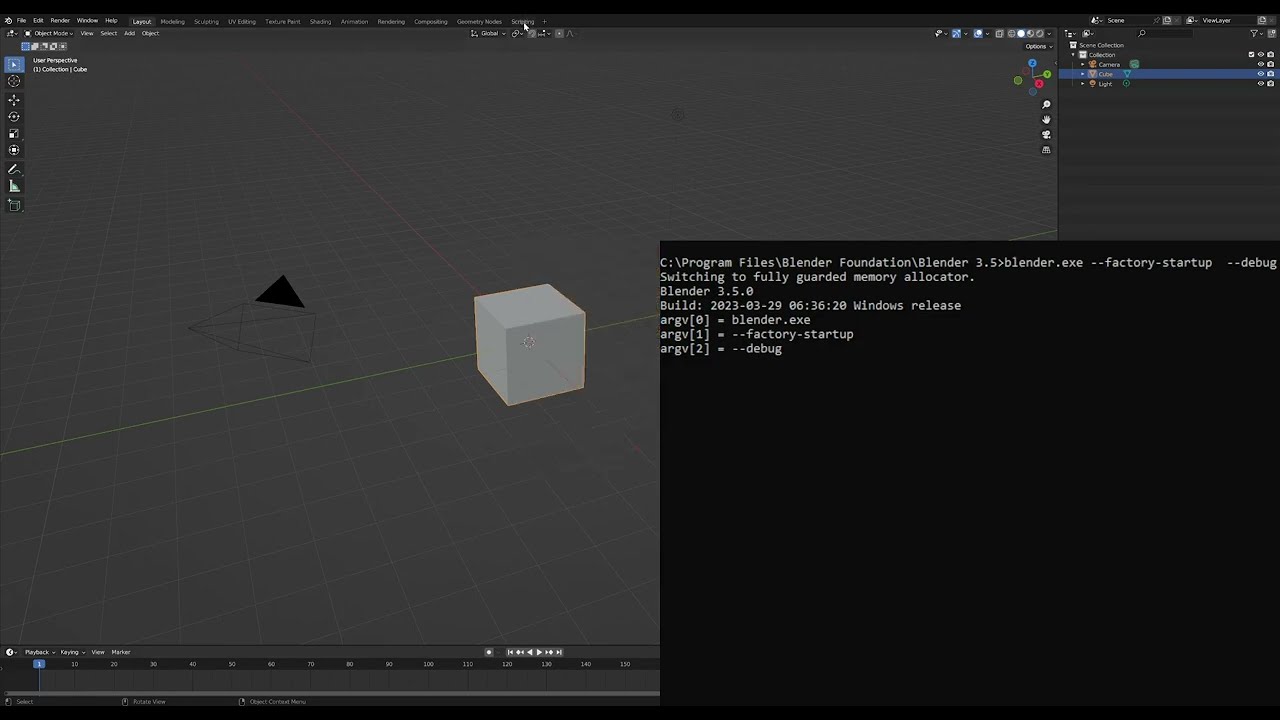Toggle X-ray in viewport header
Viewport: 1280px width, 720px height.
click(x=999, y=33)
